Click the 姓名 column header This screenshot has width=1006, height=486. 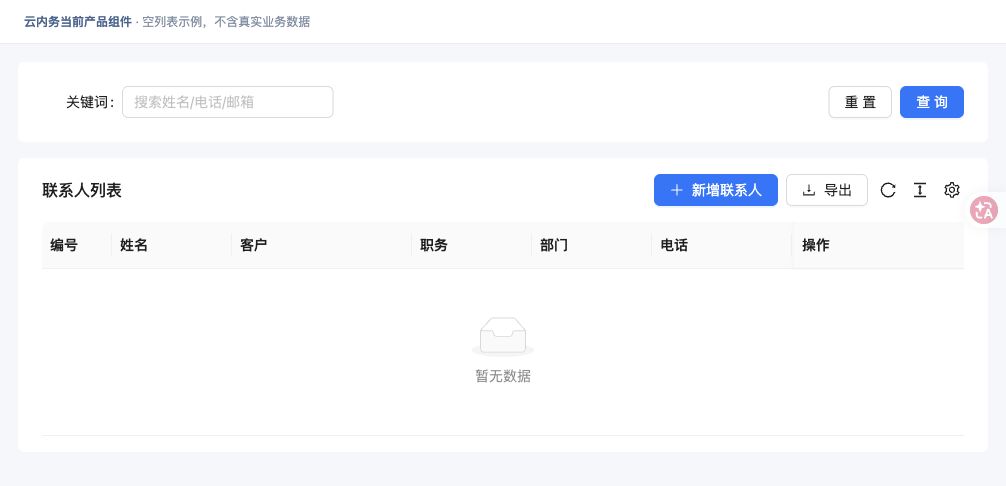[171, 245]
